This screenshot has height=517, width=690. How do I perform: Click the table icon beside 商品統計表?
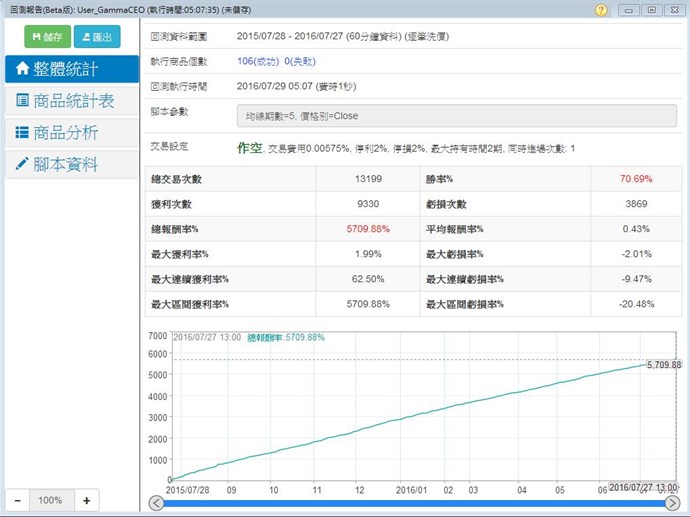(22, 101)
